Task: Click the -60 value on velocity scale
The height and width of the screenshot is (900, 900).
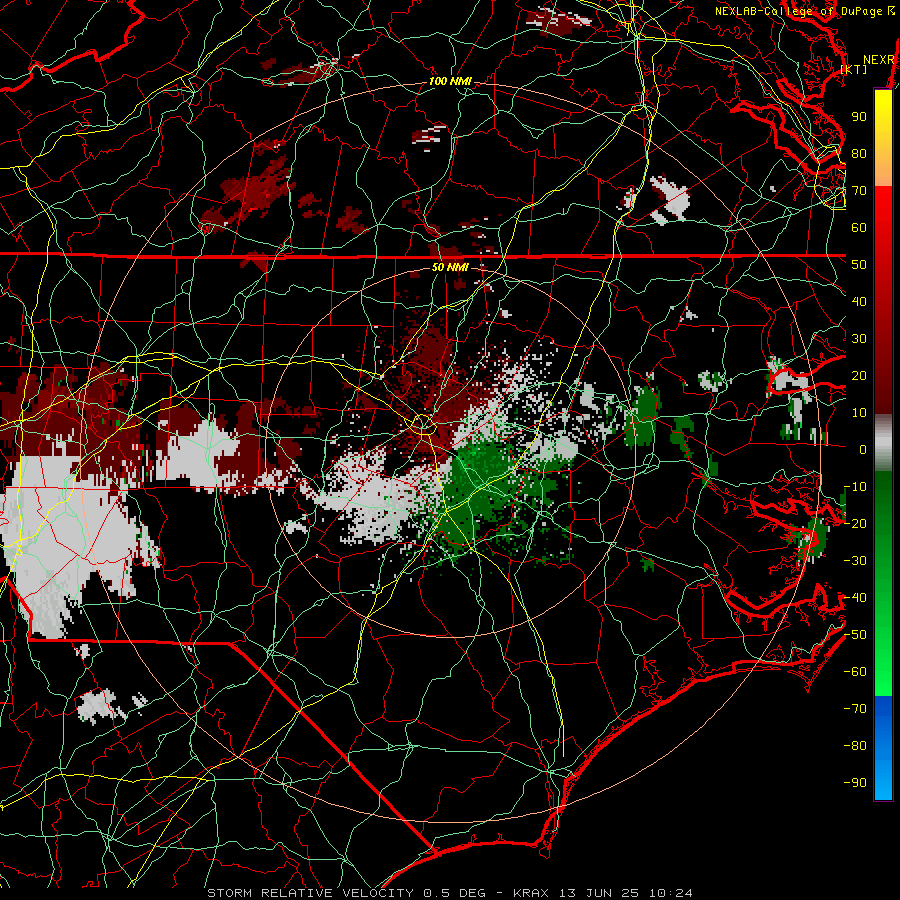Action: point(855,672)
